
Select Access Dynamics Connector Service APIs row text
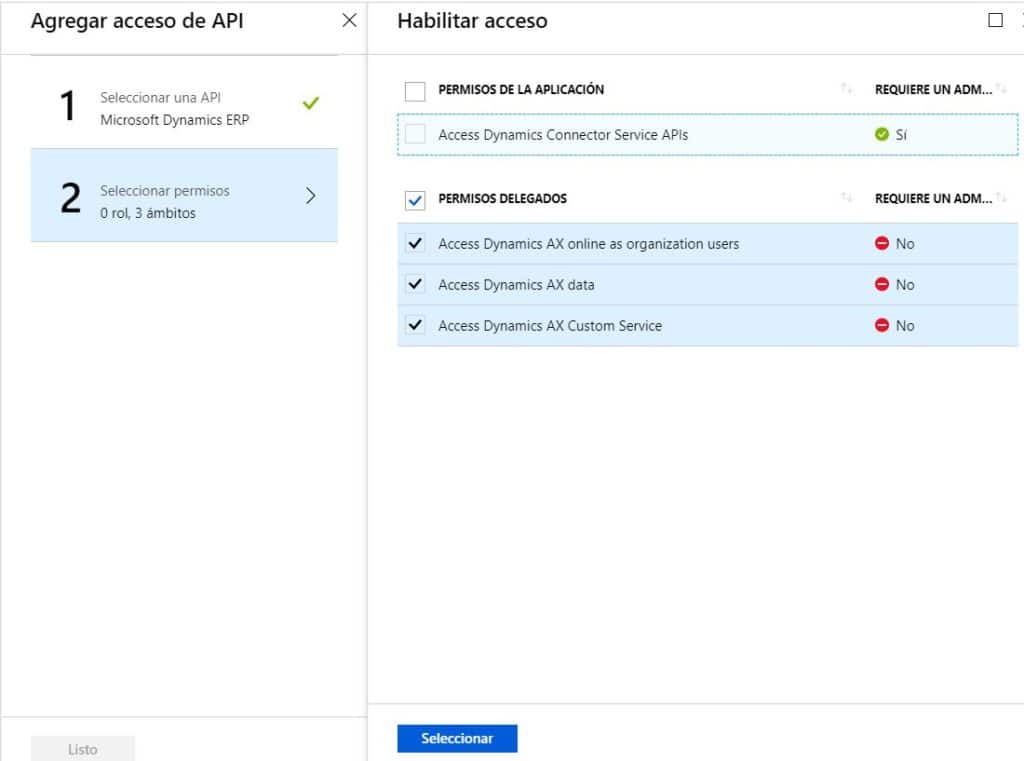tap(563, 135)
